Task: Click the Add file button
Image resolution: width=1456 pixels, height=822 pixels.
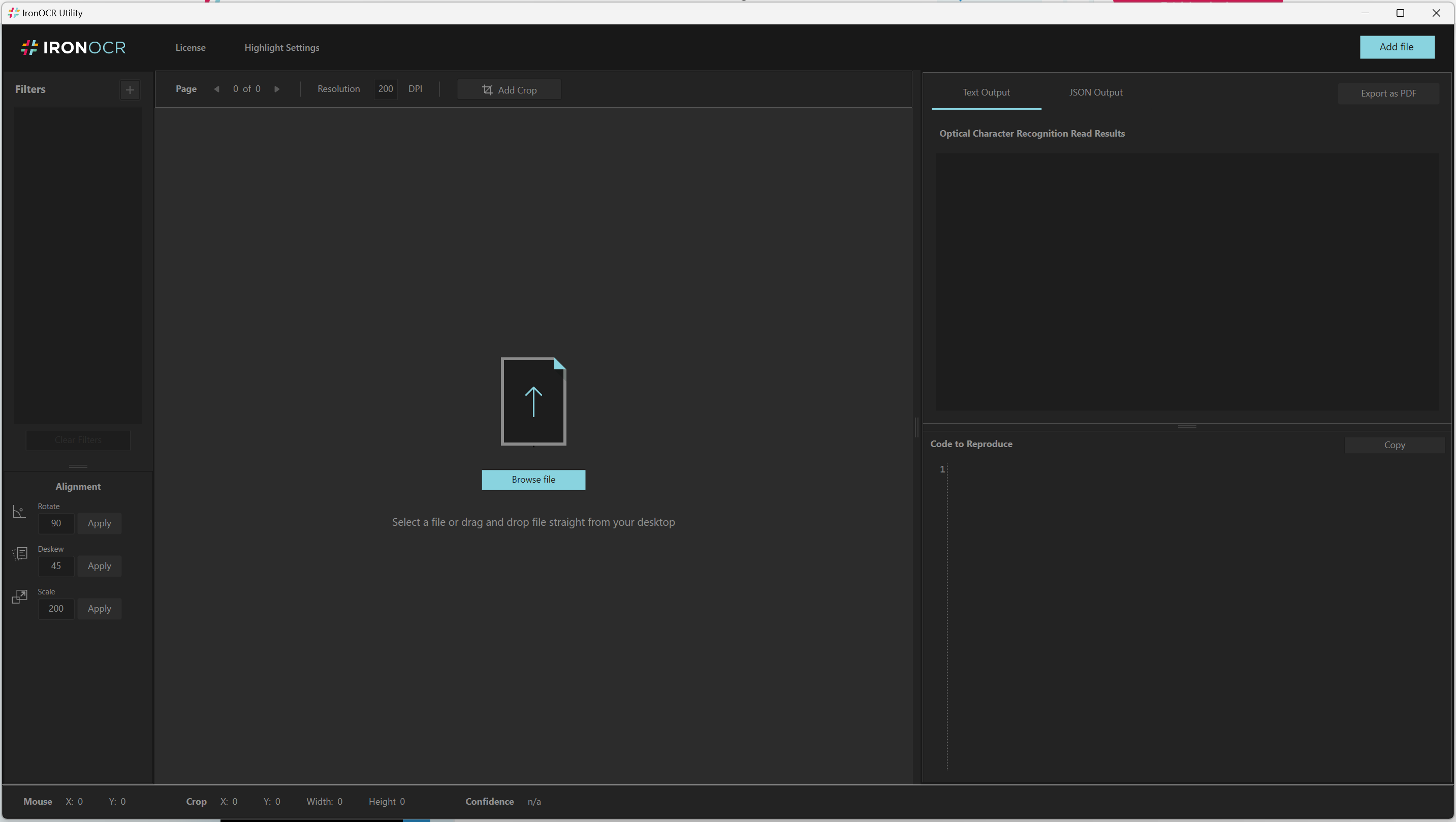Action: (1396, 47)
